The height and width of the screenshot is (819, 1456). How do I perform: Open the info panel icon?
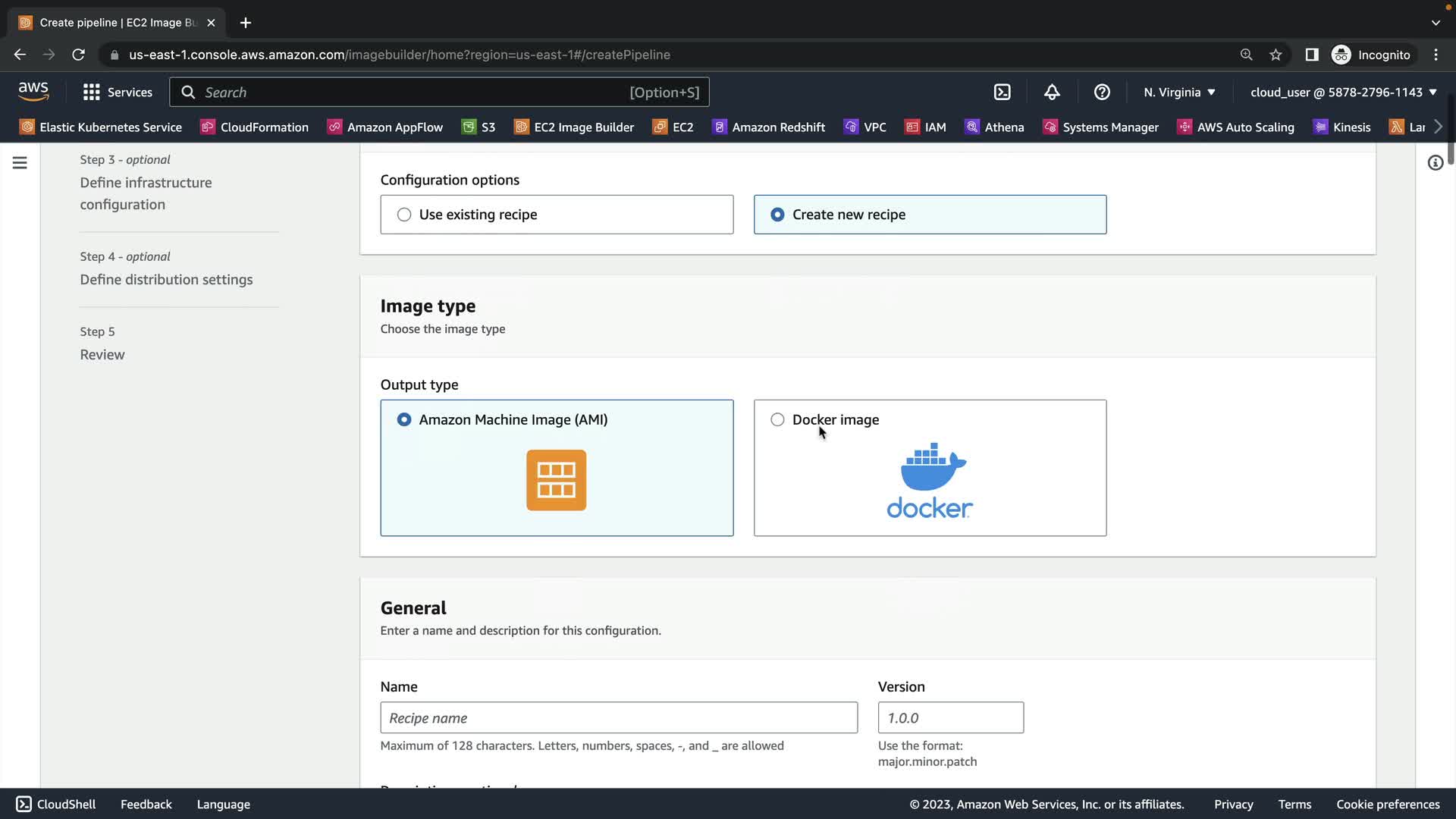pyautogui.click(x=1435, y=162)
